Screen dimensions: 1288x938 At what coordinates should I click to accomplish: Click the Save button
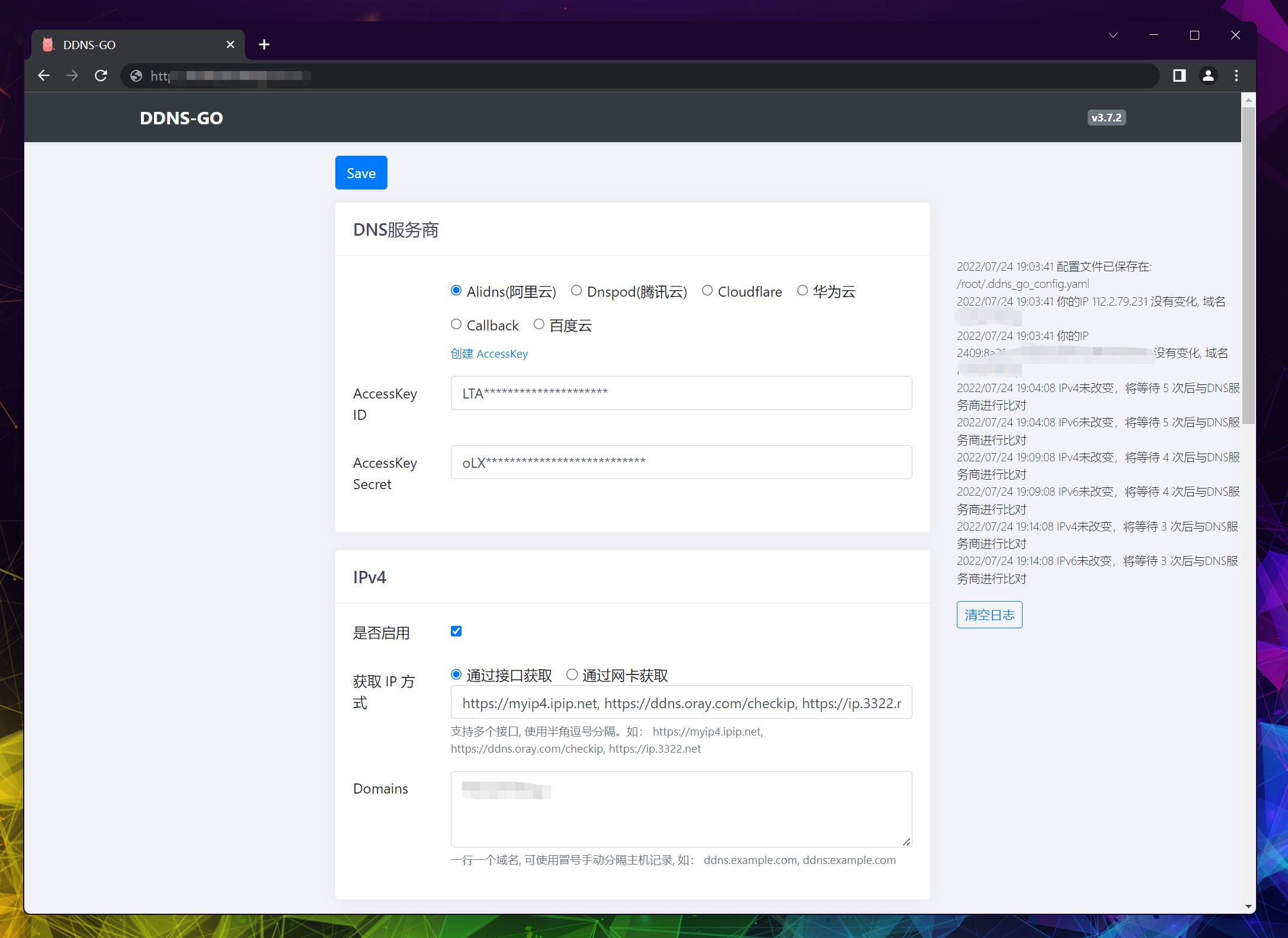click(361, 172)
